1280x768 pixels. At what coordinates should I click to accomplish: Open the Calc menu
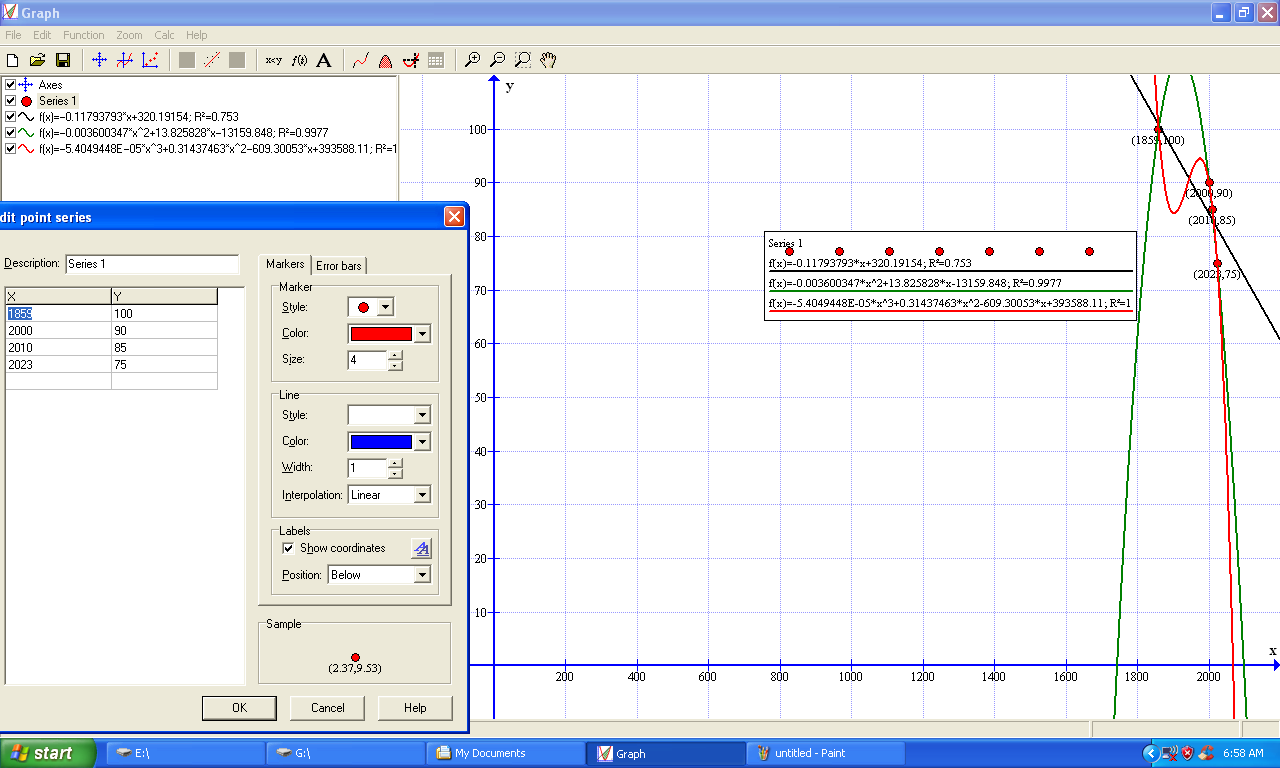165,35
